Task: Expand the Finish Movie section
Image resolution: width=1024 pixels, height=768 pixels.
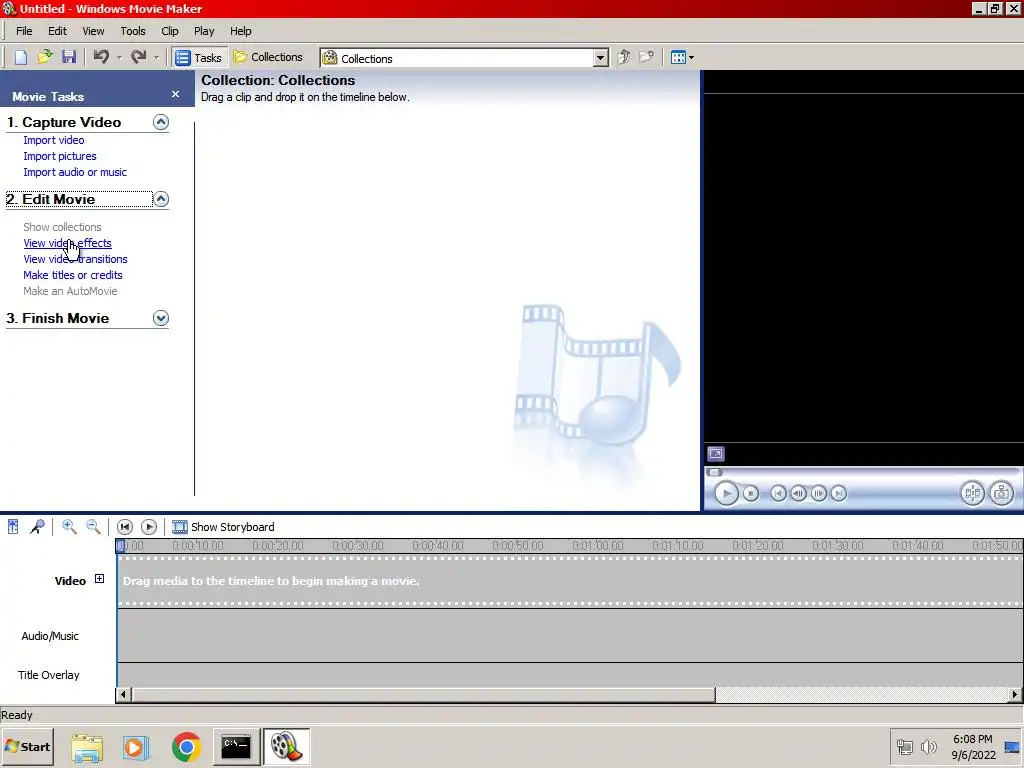Action: tap(161, 318)
